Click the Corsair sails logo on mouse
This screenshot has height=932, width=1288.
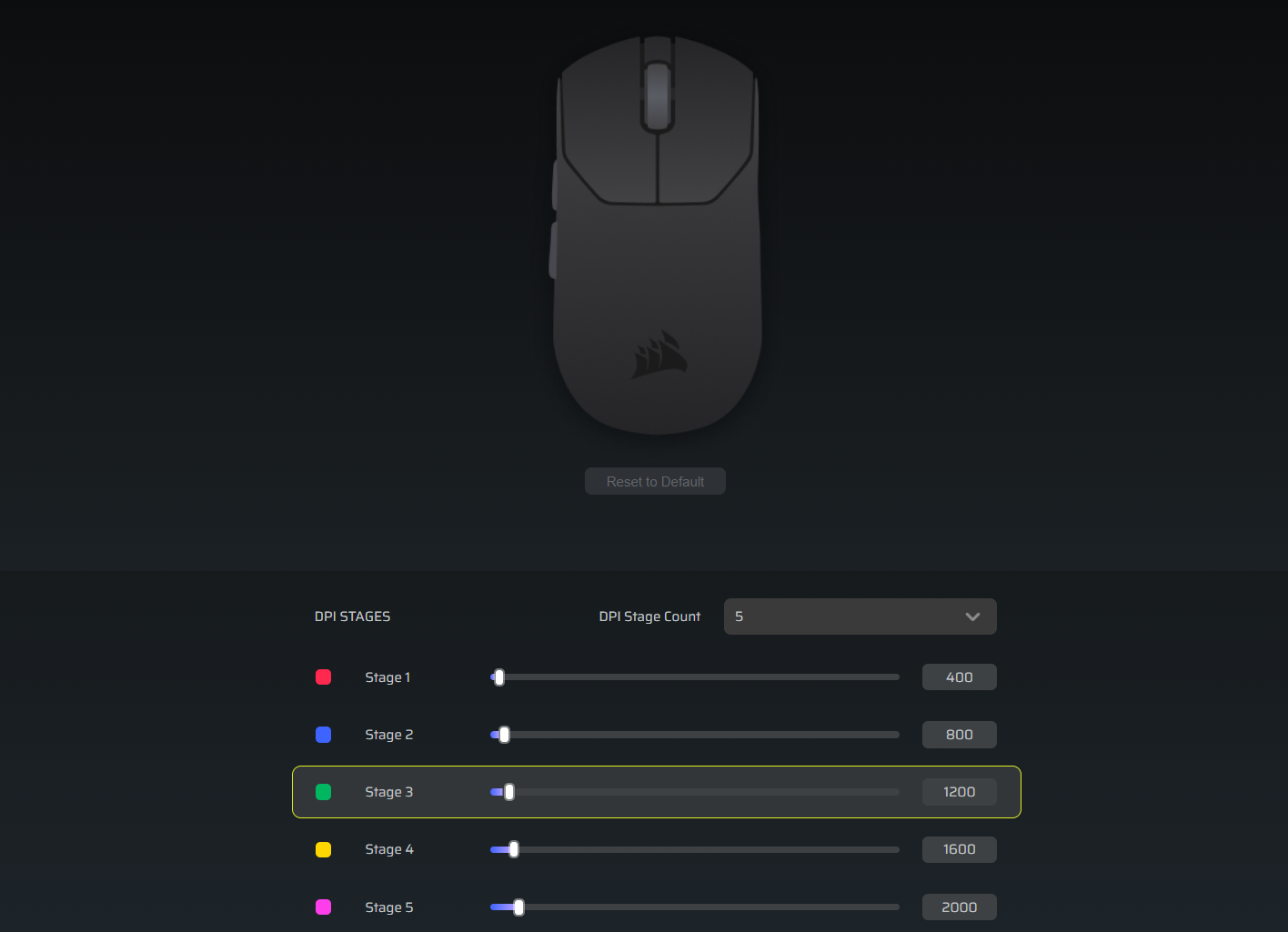pos(659,356)
